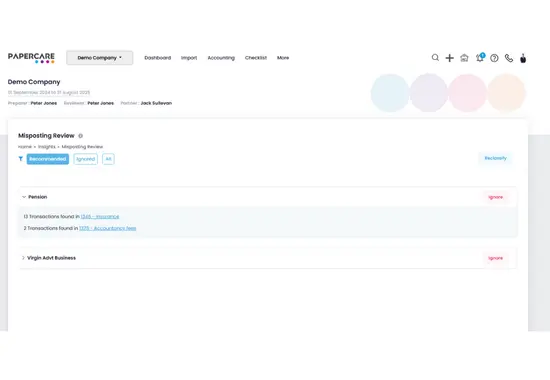Open the Checklist menu
550x380 pixels.
tap(256, 58)
